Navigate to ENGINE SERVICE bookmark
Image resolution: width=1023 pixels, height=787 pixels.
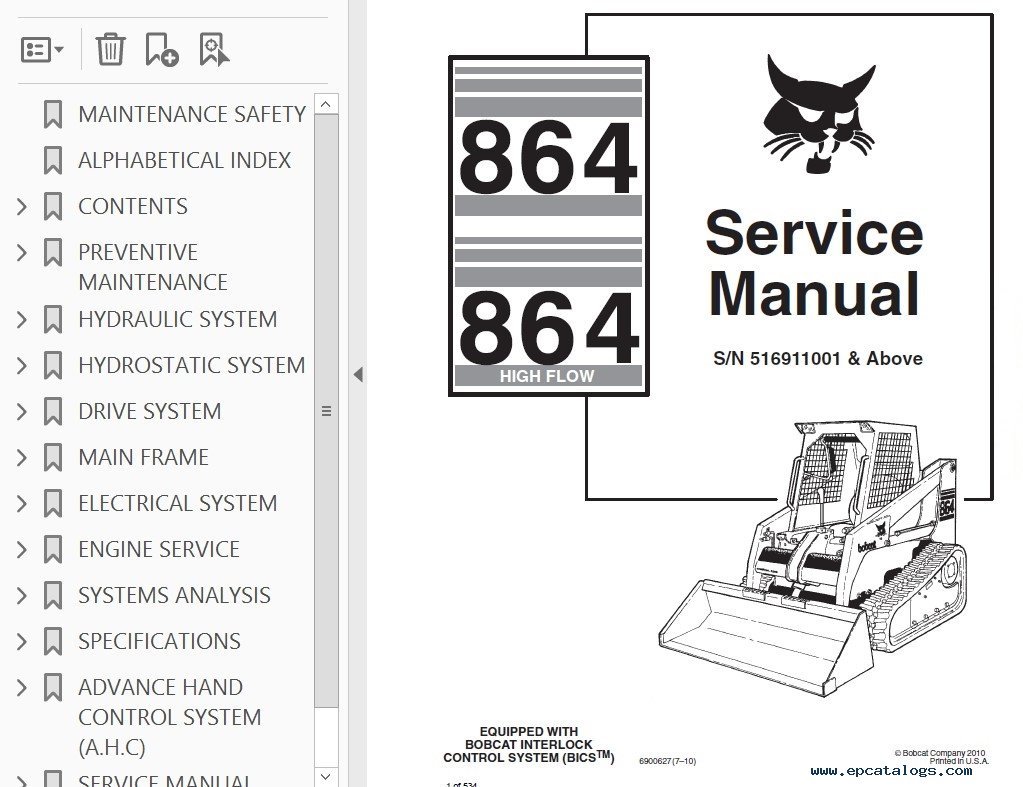coord(159,549)
